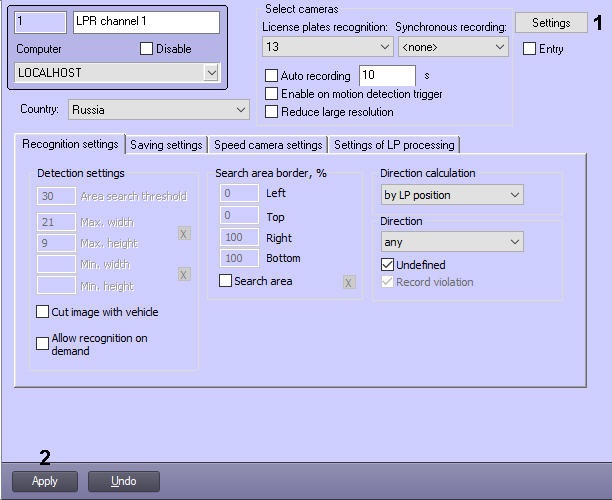Click the Settings button
The image size is (612, 500).
coord(551,23)
